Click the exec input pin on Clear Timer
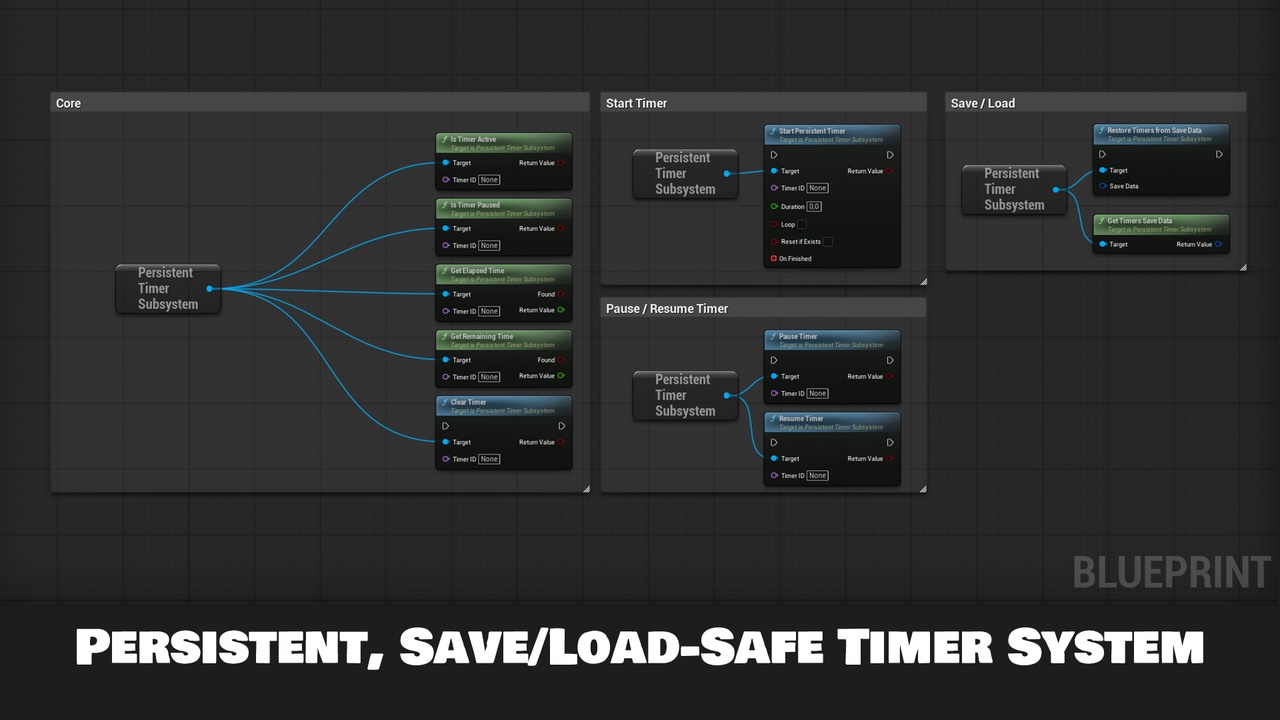The image size is (1280, 720). [x=446, y=426]
